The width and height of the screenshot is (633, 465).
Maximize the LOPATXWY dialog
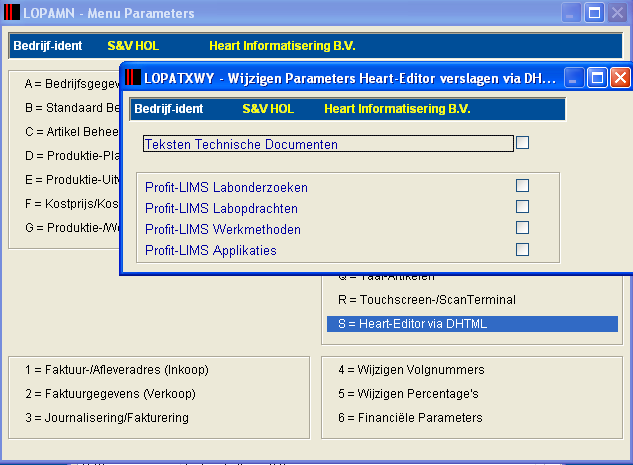click(x=597, y=78)
